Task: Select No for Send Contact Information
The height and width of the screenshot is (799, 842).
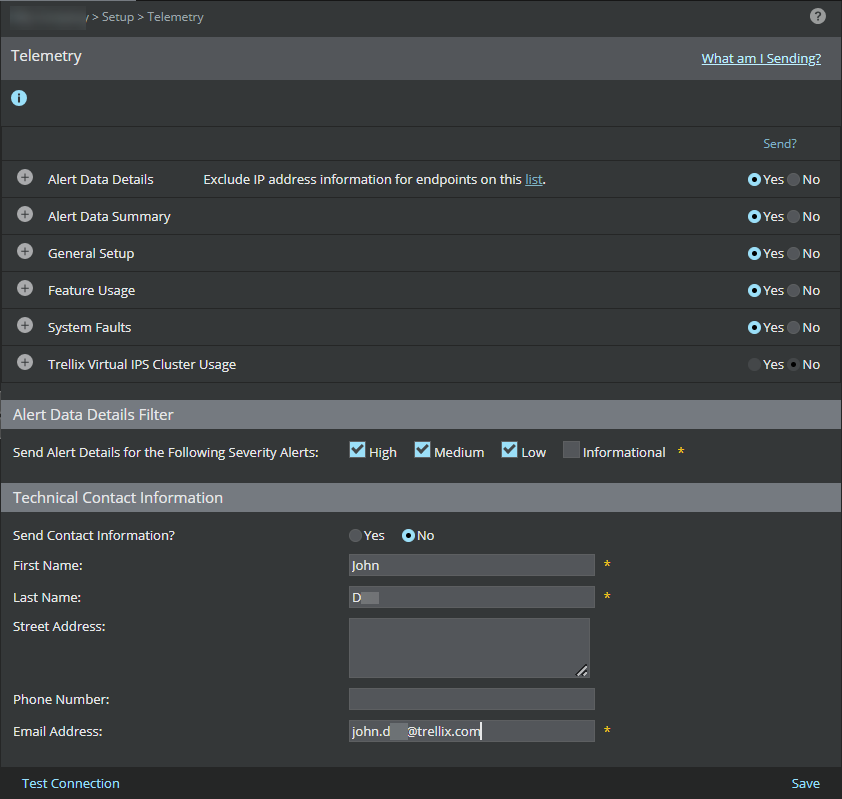Action: coord(408,535)
